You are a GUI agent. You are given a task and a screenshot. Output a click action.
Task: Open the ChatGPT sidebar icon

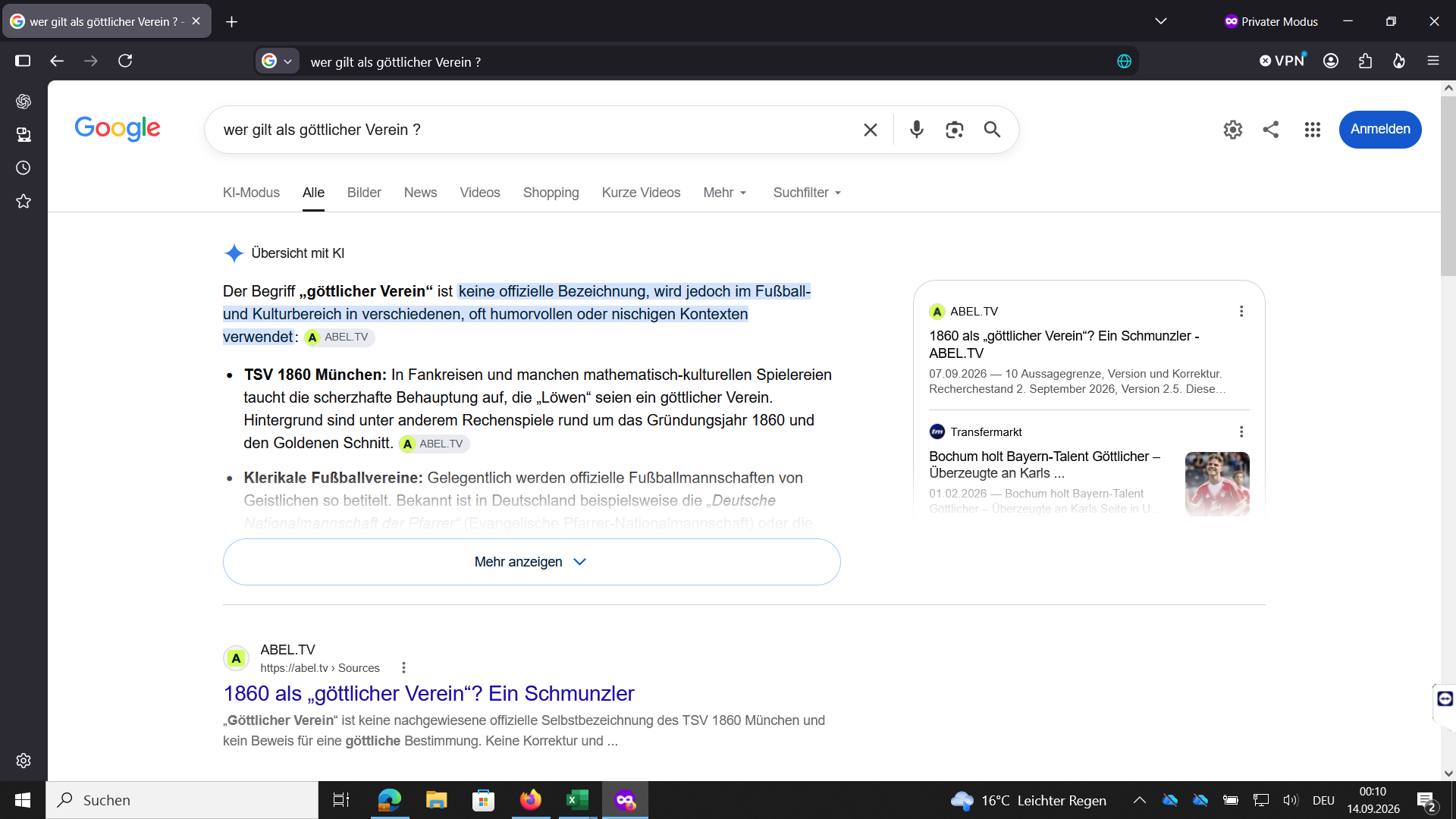pyautogui.click(x=24, y=102)
